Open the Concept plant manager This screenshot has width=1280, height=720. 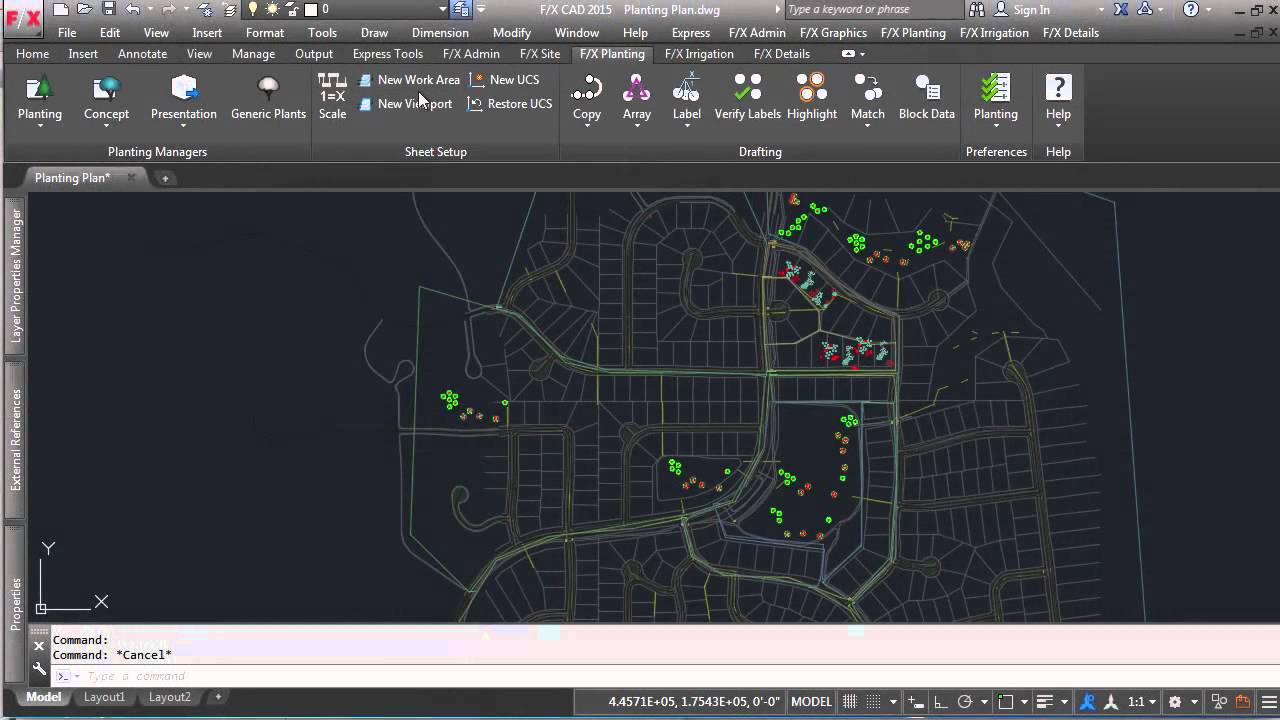tap(106, 99)
